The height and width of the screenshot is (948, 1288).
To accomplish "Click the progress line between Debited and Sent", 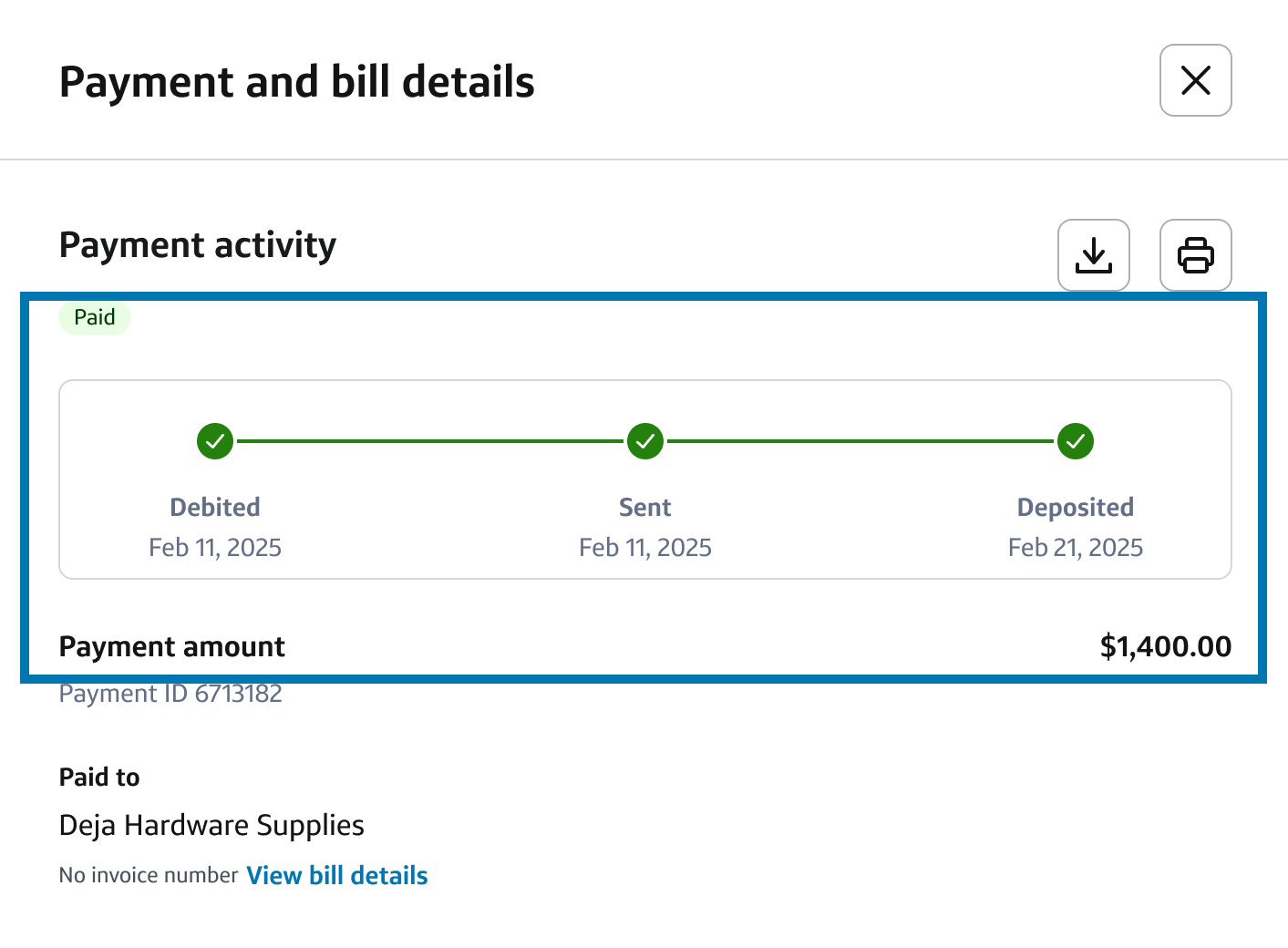I will (x=430, y=441).
